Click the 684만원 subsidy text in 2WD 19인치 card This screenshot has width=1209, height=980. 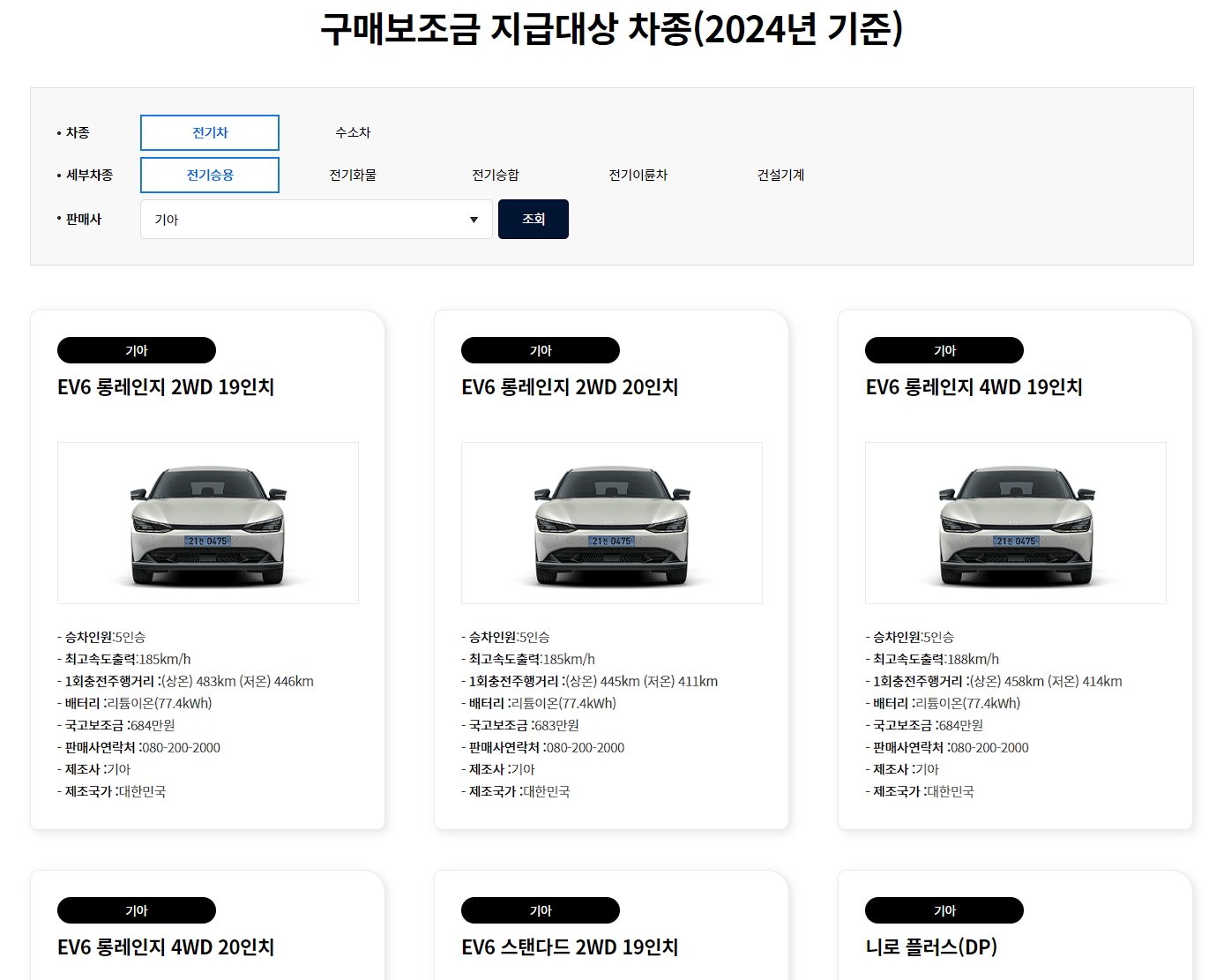point(153,725)
